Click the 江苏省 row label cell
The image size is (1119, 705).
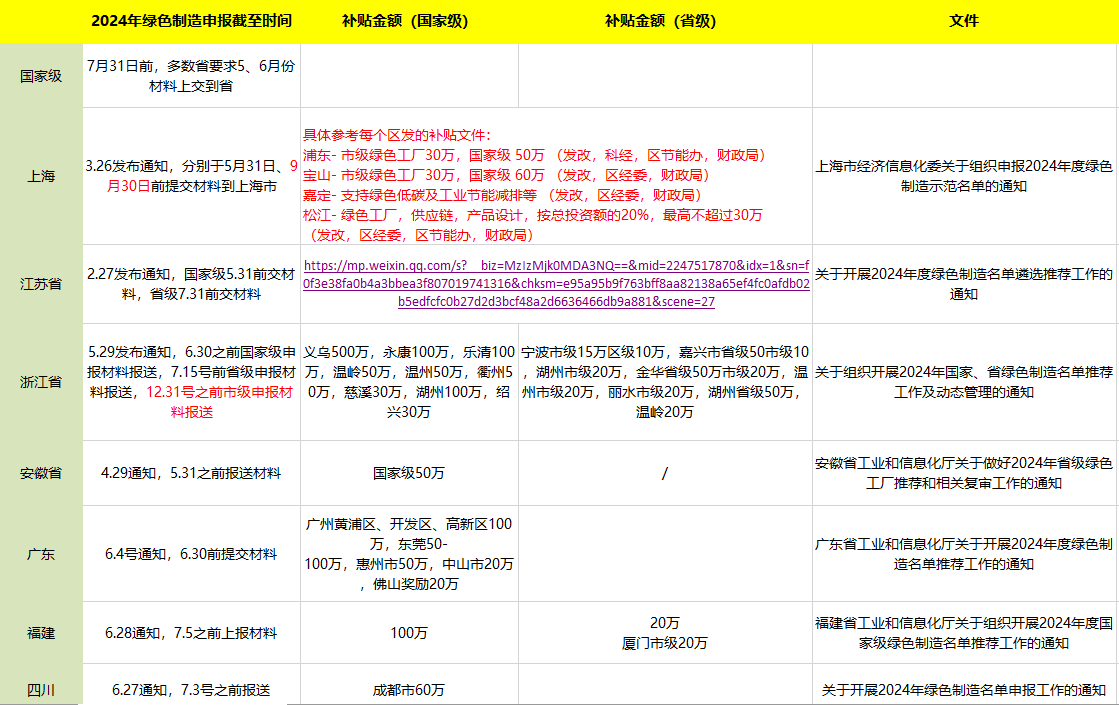coord(41,284)
